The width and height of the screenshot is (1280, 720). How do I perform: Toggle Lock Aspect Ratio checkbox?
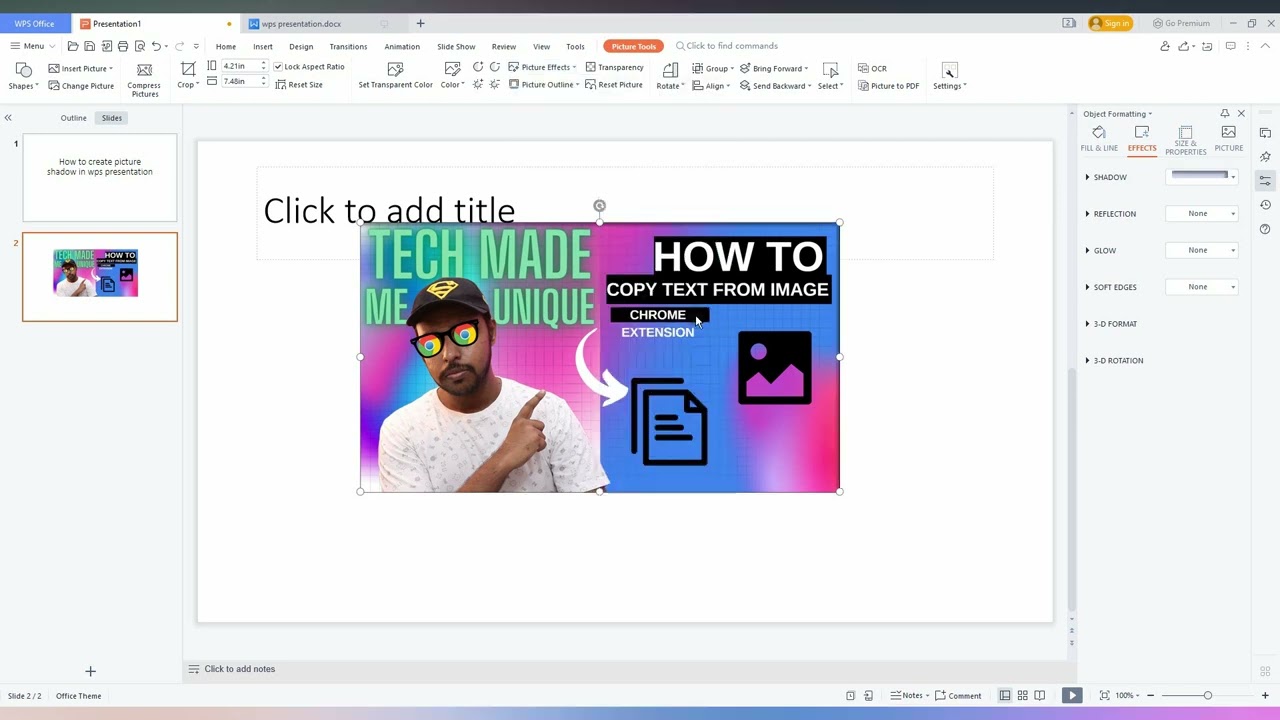tap(278, 67)
